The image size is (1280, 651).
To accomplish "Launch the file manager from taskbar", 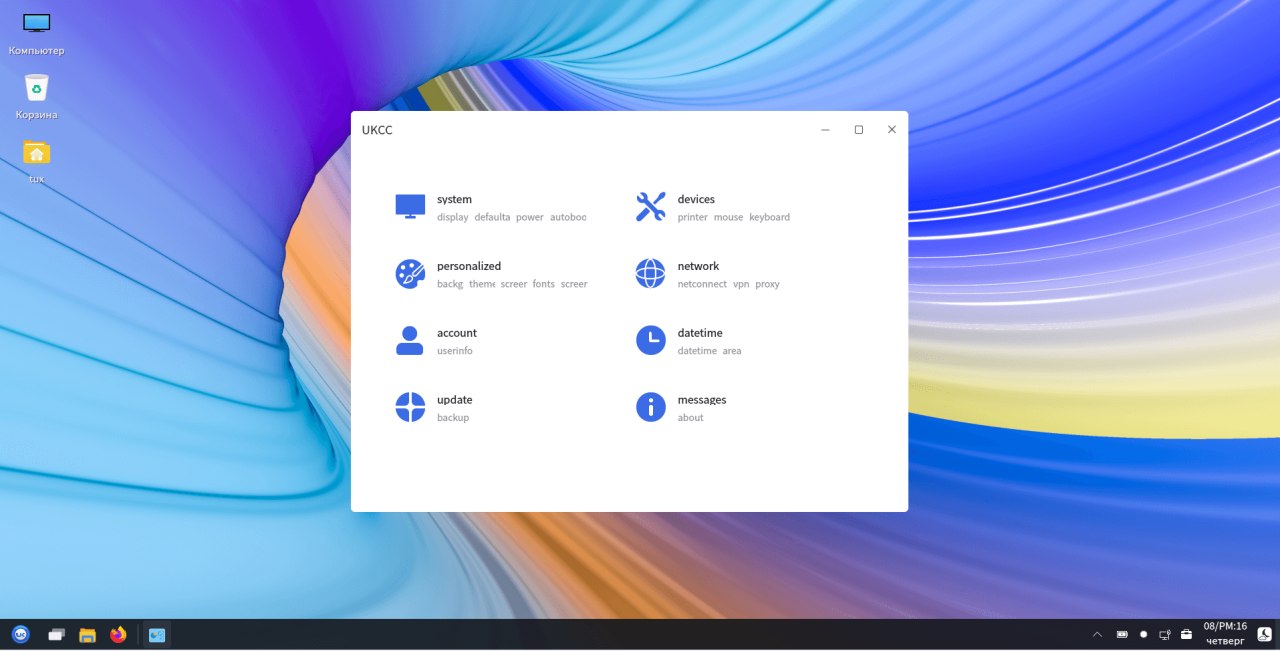I will click(x=87, y=634).
